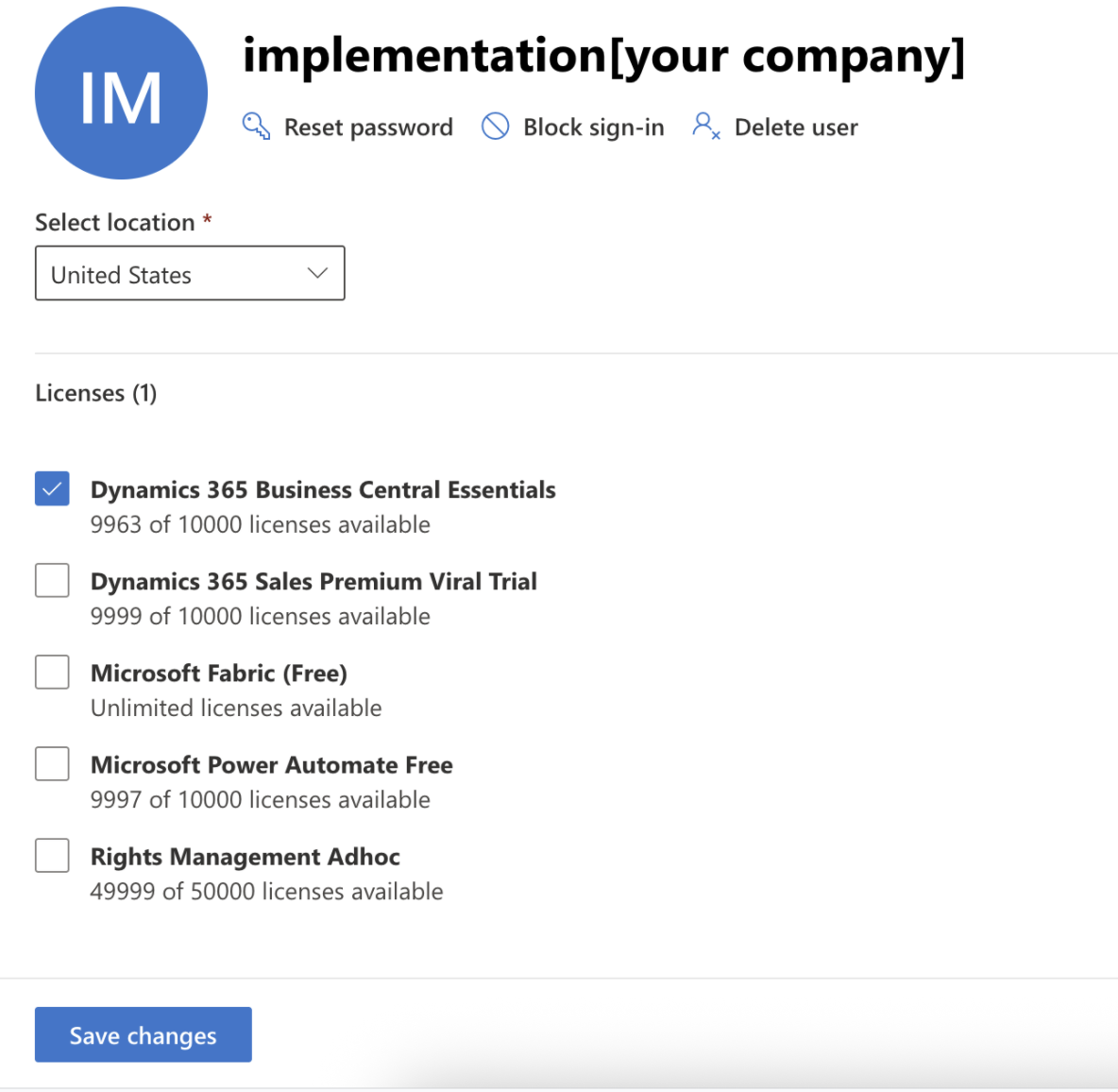
Task: Click the Block sign-in prohibited icon
Action: (x=495, y=127)
